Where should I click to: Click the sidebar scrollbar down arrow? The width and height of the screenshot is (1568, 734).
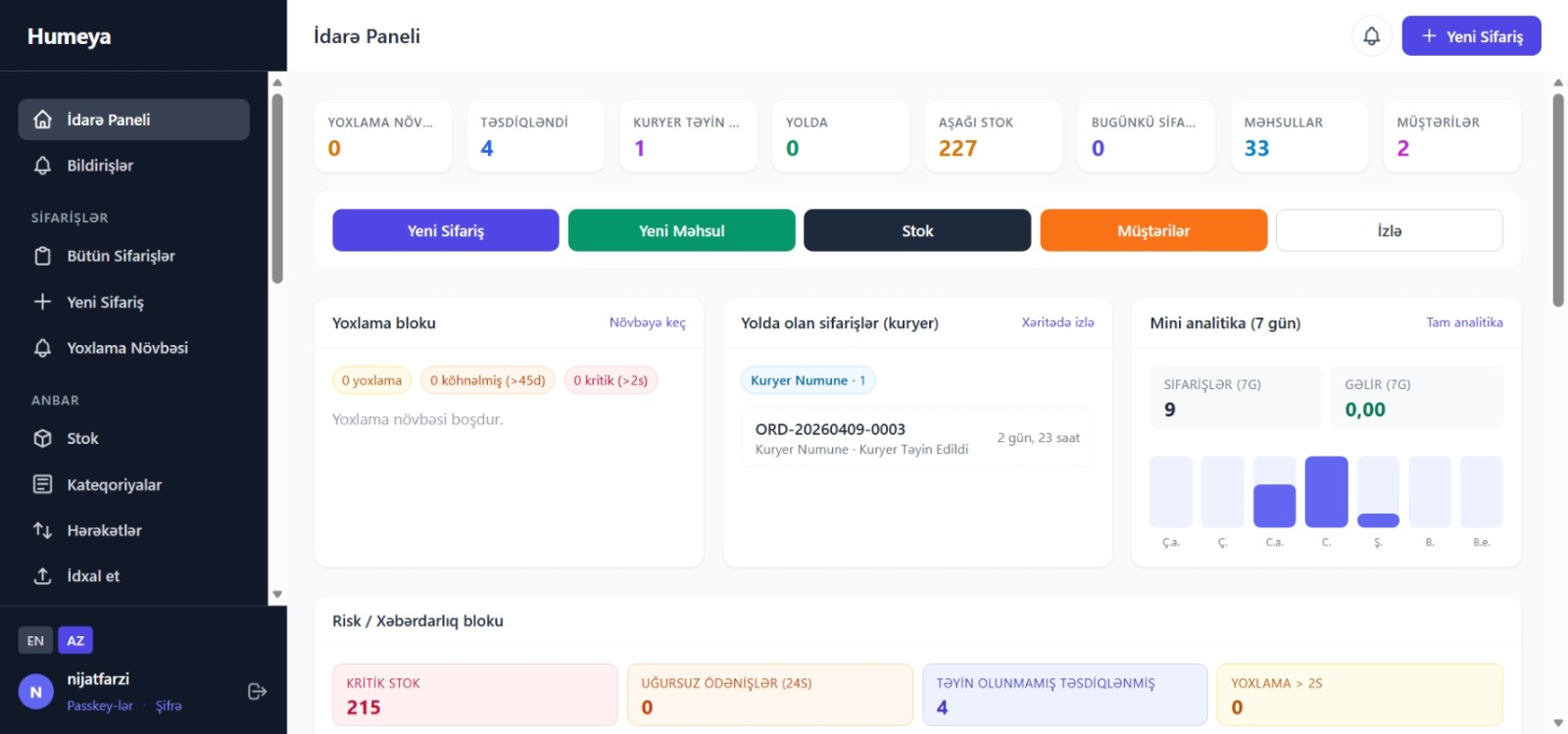pyautogui.click(x=277, y=594)
